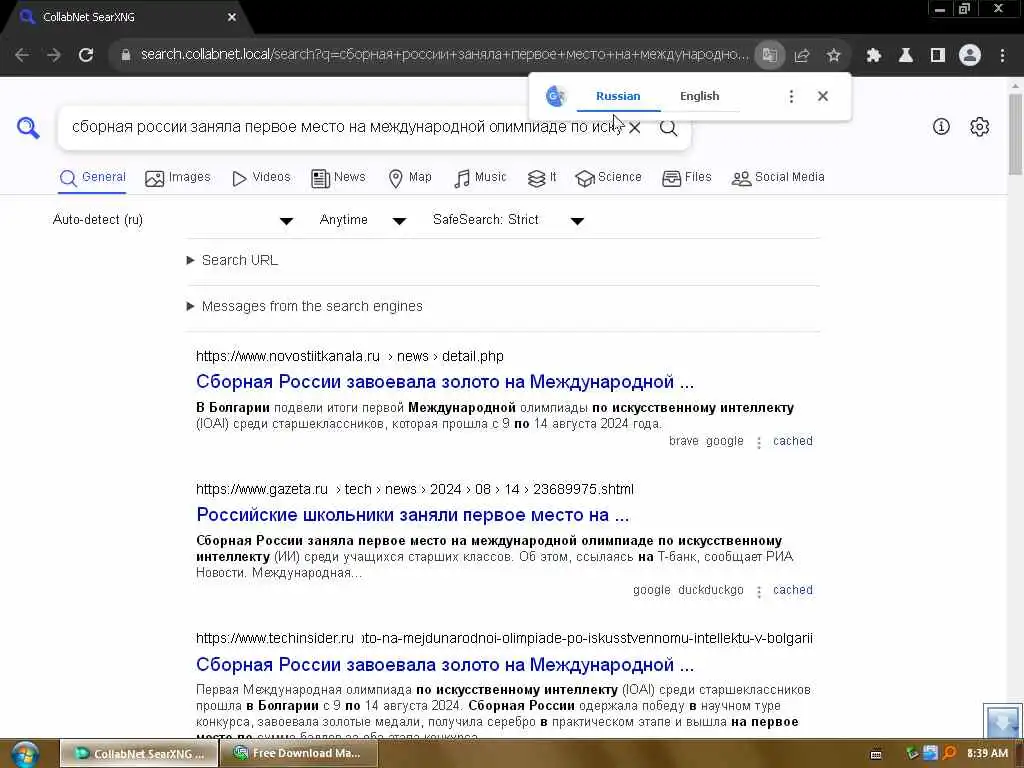Open the about info icon
The height and width of the screenshot is (768, 1024).
[941, 127]
